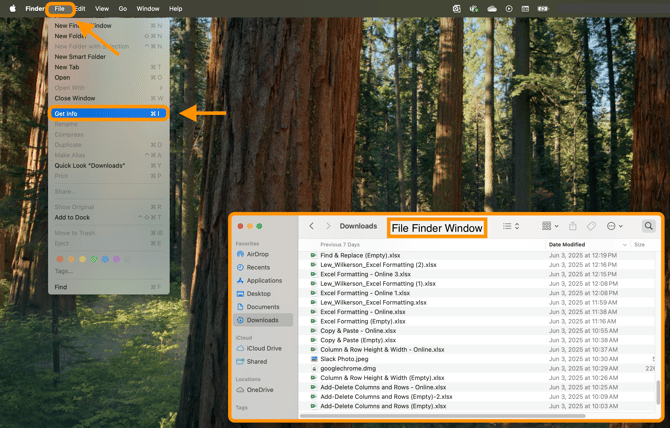670x428 pixels.
Task: Select New Smart Folder menu entry
Action: [80, 56]
